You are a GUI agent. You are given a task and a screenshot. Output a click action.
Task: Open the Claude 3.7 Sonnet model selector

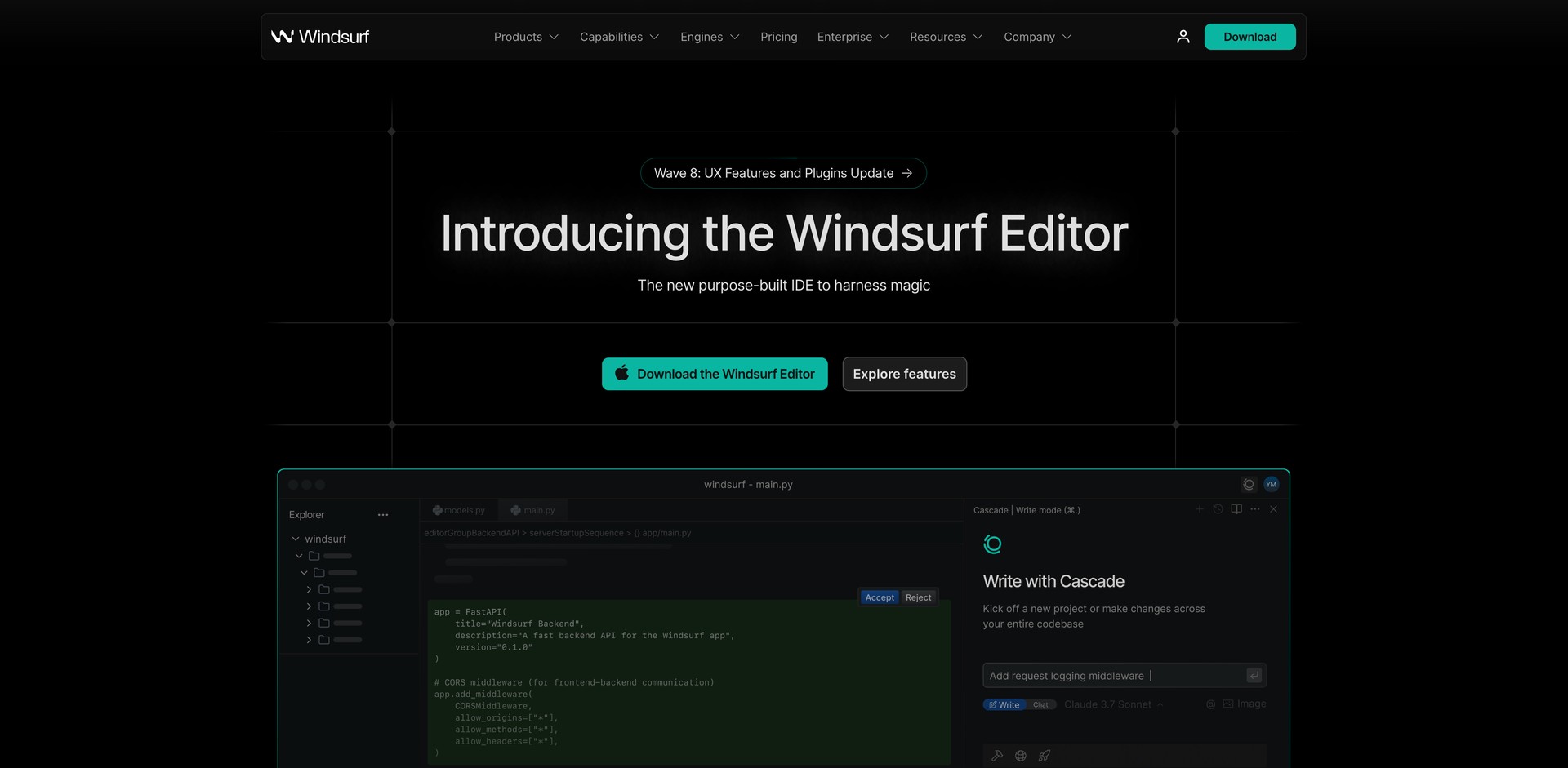[1114, 704]
